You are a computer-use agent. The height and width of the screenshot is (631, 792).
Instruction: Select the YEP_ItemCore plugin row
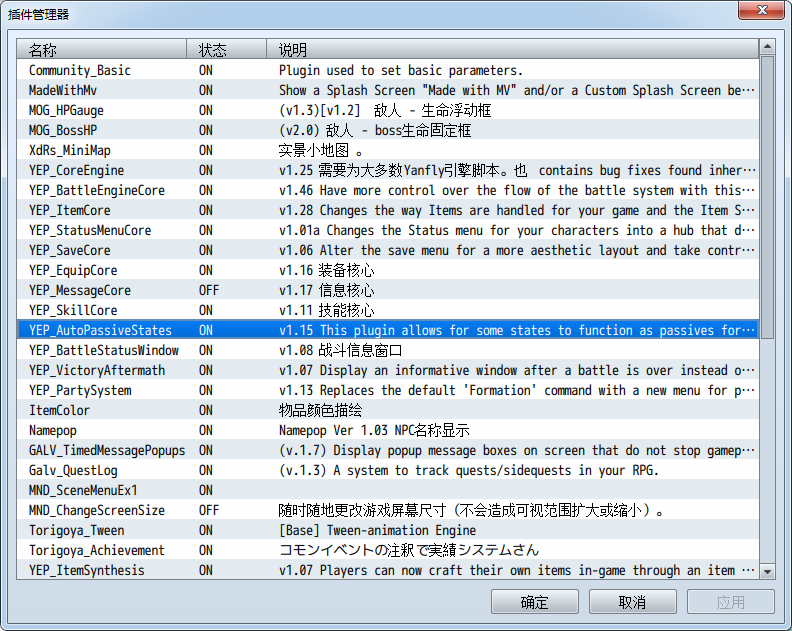387,210
